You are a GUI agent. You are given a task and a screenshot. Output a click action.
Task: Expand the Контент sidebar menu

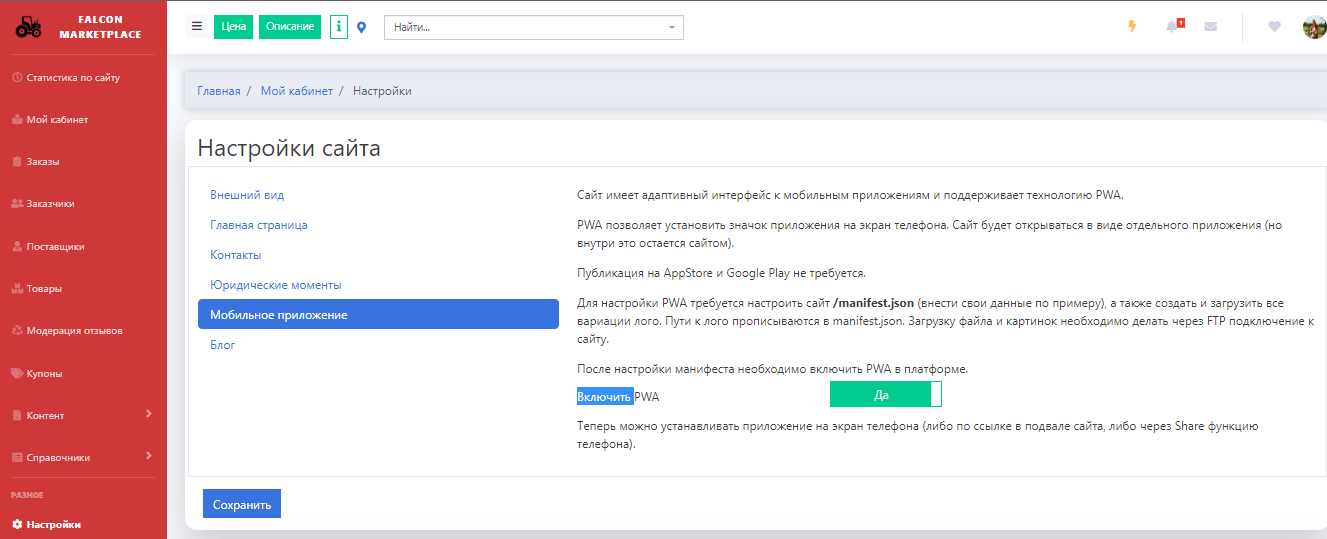[x=83, y=415]
